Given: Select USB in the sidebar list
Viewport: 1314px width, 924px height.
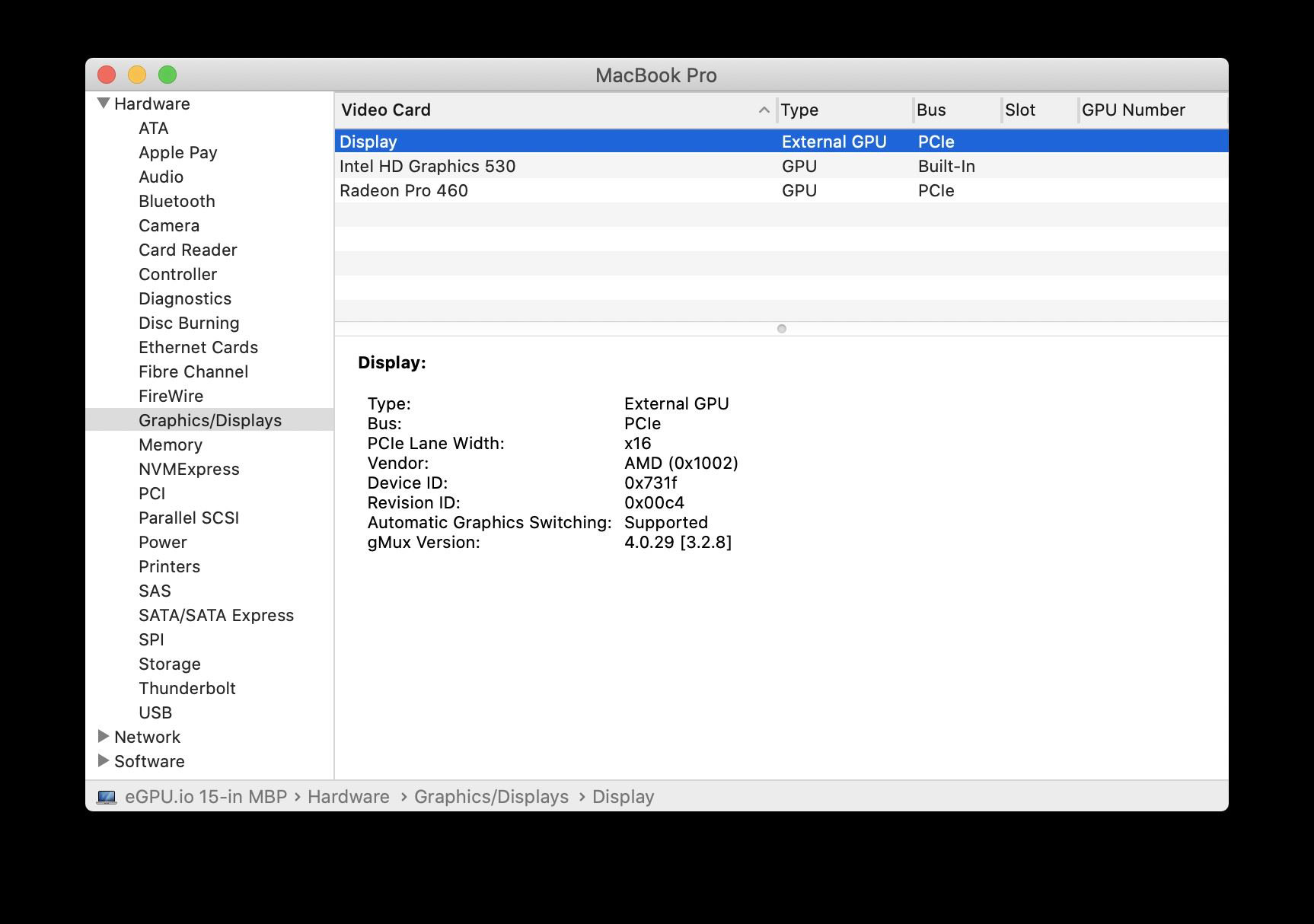Looking at the screenshot, I should (x=155, y=712).
